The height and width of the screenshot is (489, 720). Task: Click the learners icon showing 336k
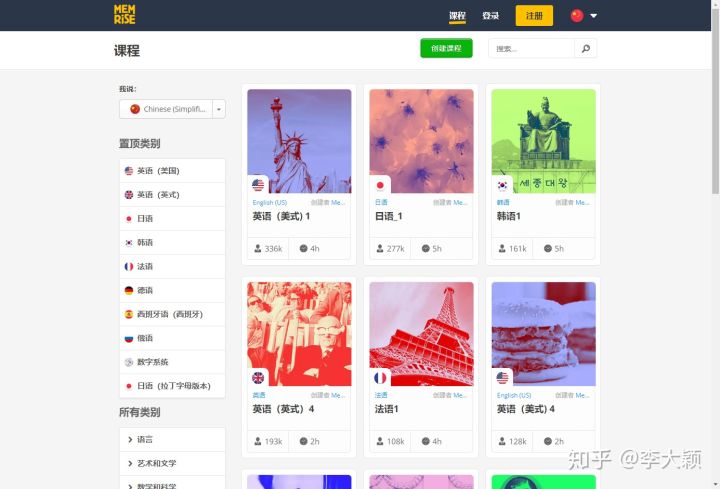click(258, 248)
